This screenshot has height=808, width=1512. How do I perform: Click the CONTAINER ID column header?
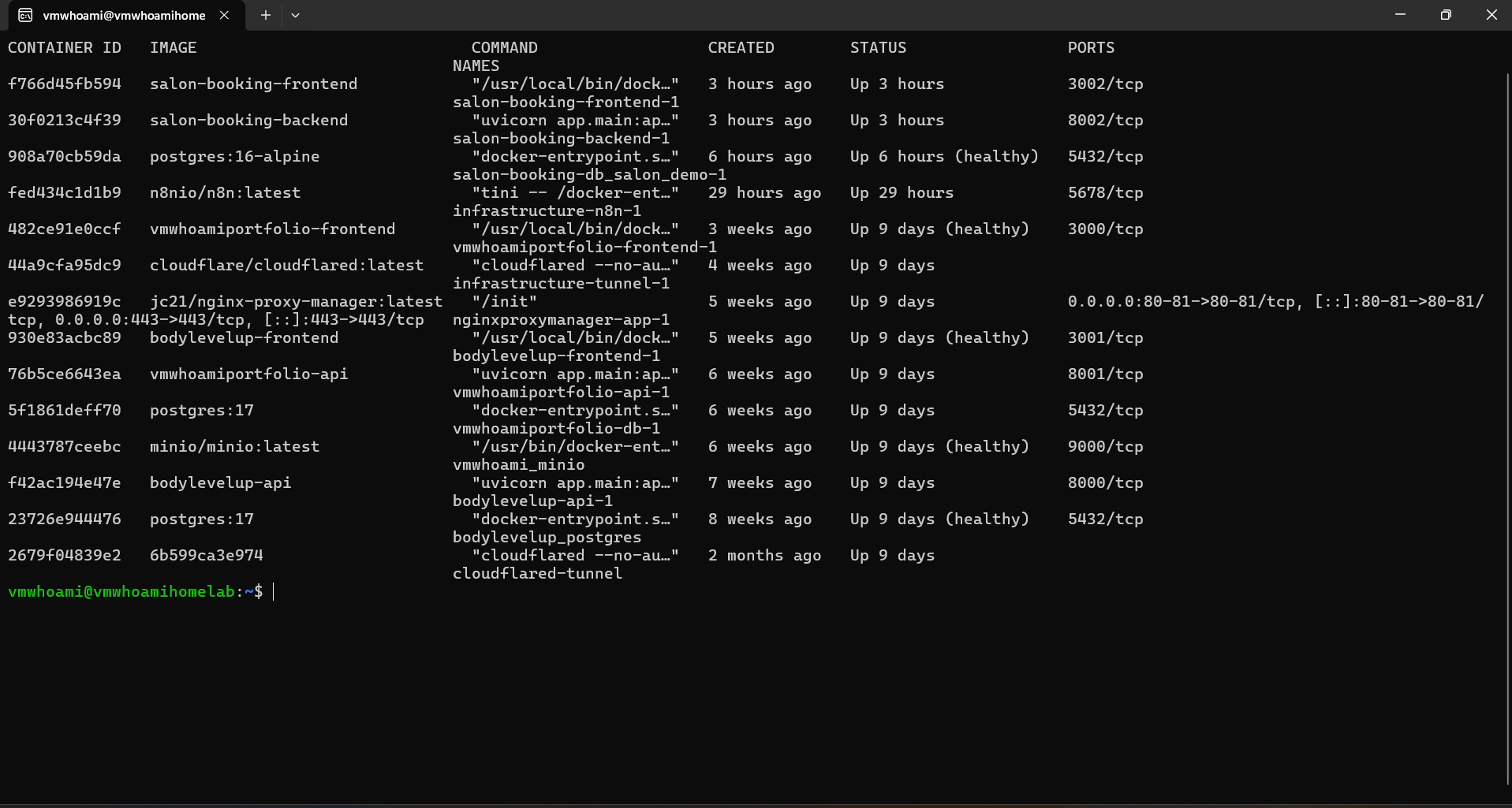(65, 47)
